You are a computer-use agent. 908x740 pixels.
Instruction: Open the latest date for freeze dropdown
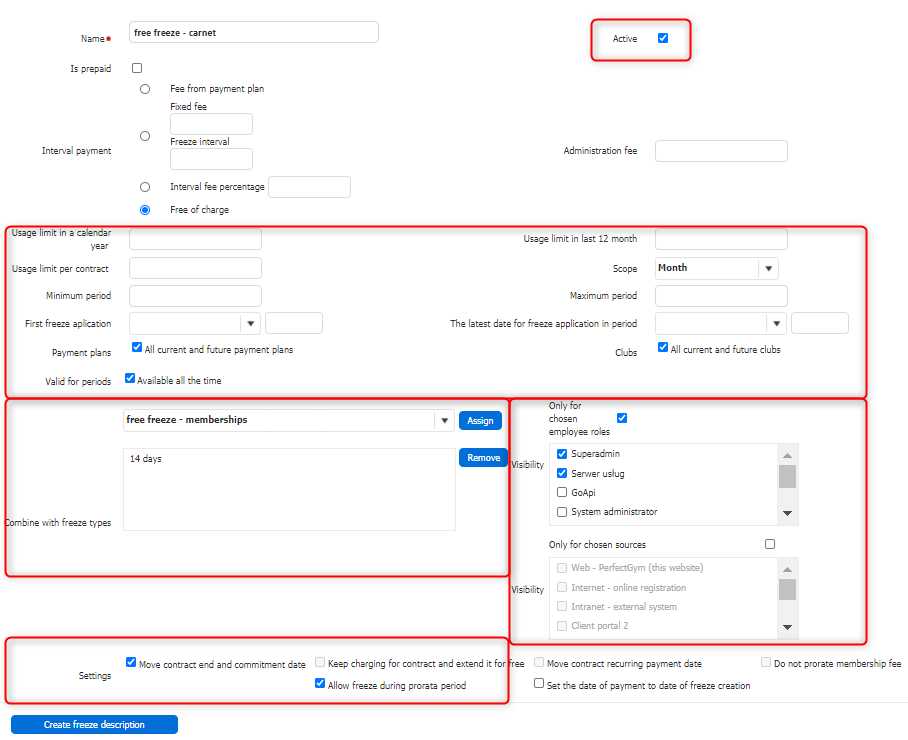click(x=776, y=323)
